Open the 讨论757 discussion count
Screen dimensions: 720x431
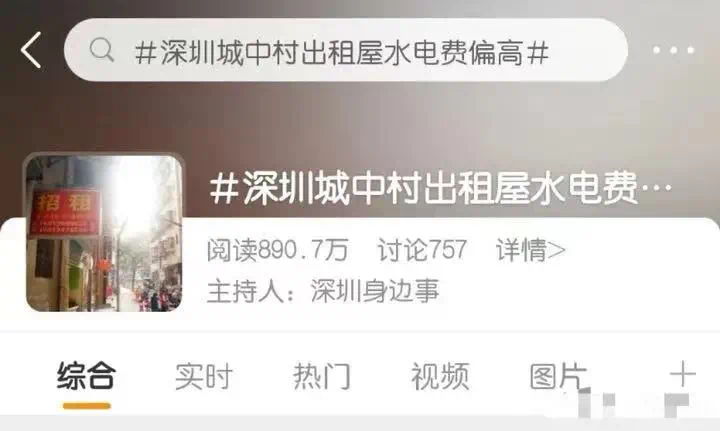point(422,250)
